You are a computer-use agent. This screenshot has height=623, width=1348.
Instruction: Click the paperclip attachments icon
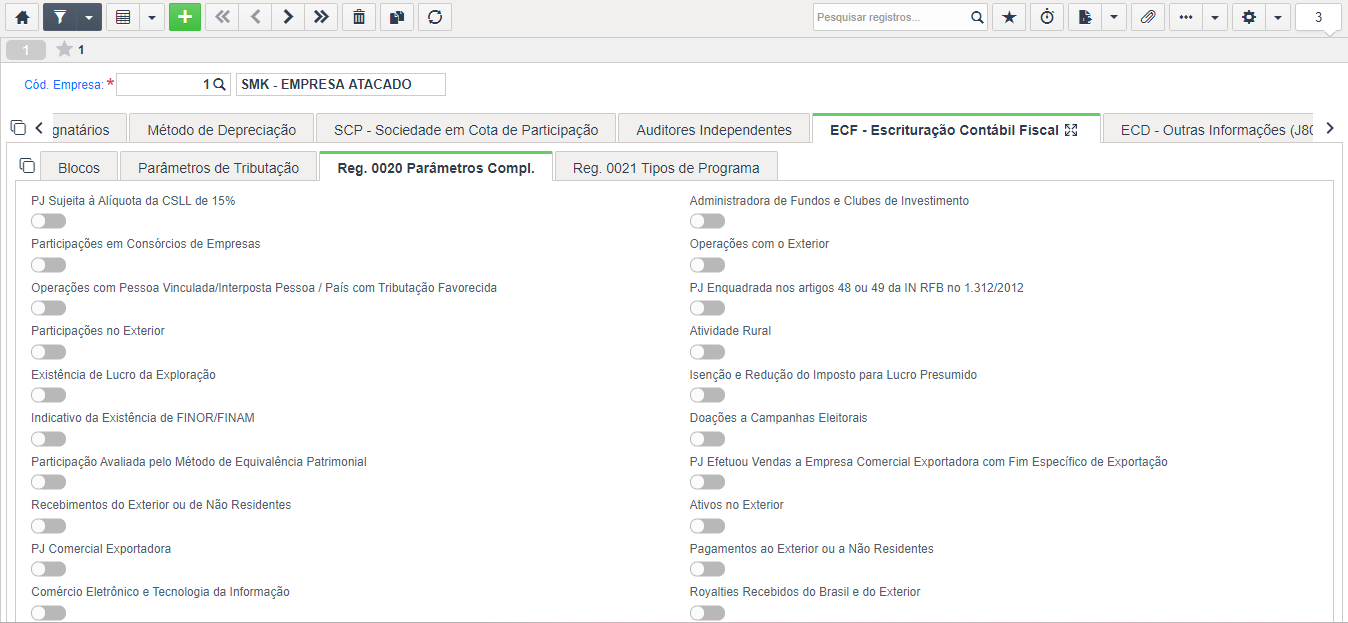tap(1148, 17)
